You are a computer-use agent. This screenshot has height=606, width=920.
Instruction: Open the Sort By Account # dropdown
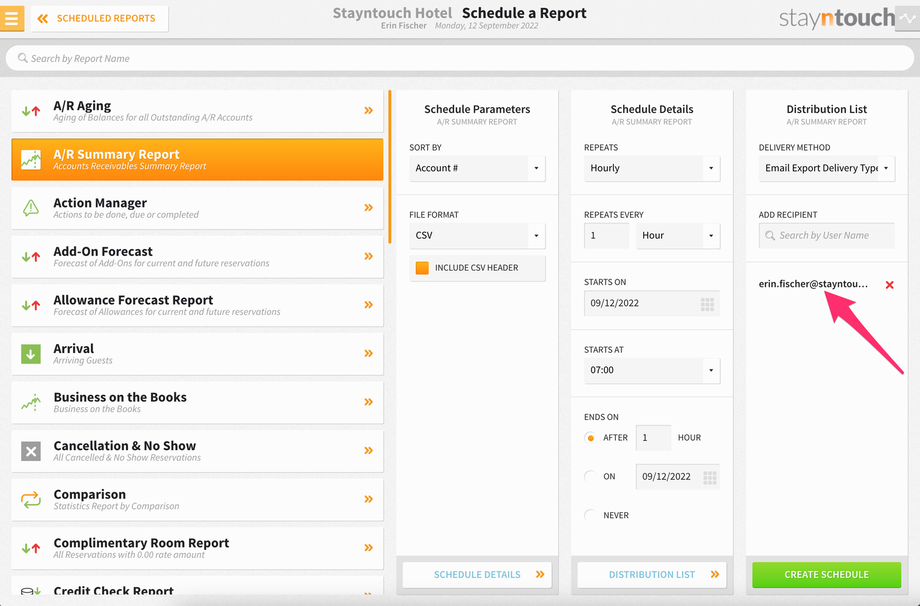(477, 168)
